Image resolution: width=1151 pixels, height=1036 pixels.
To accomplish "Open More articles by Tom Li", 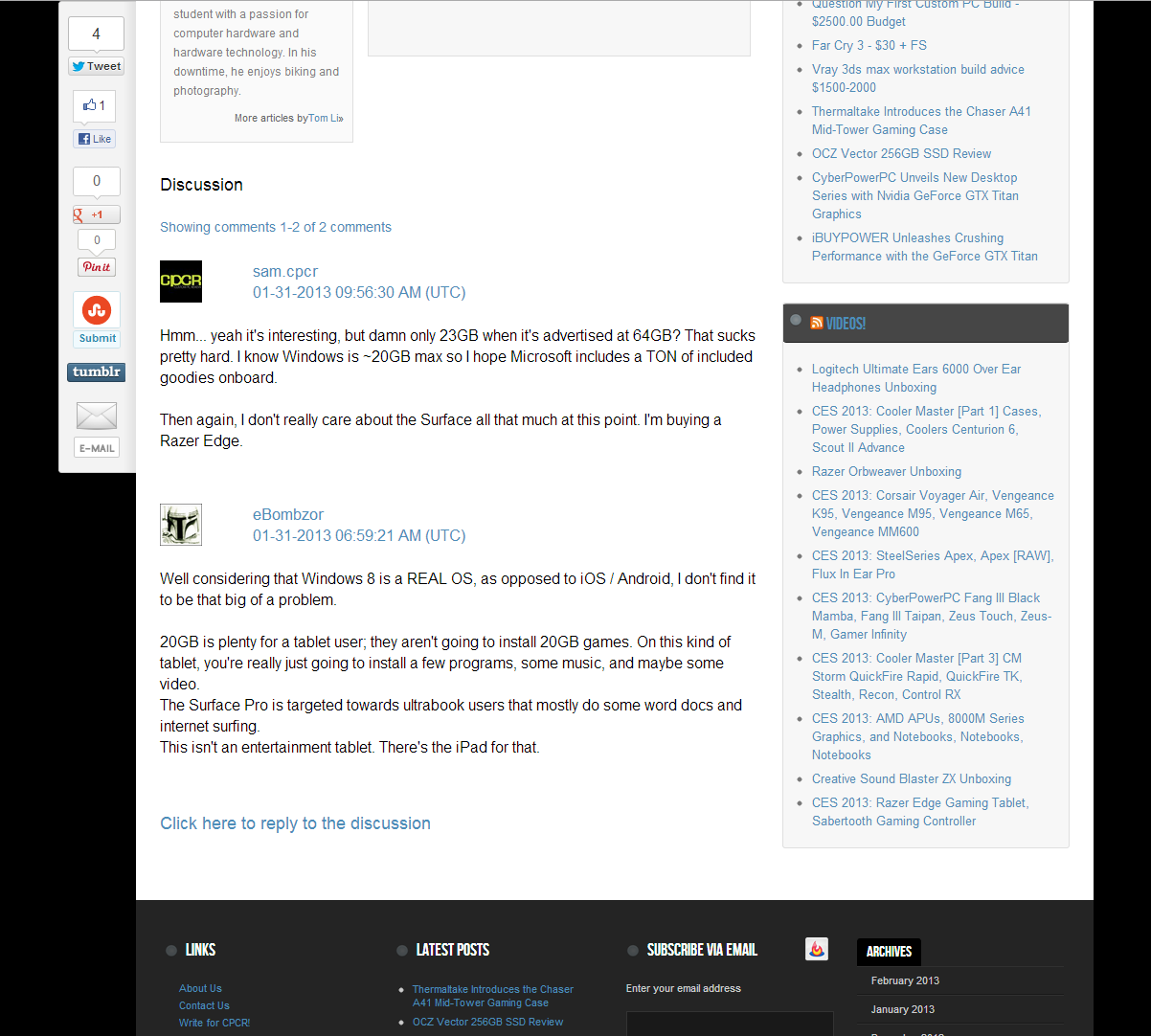I will pos(288,119).
